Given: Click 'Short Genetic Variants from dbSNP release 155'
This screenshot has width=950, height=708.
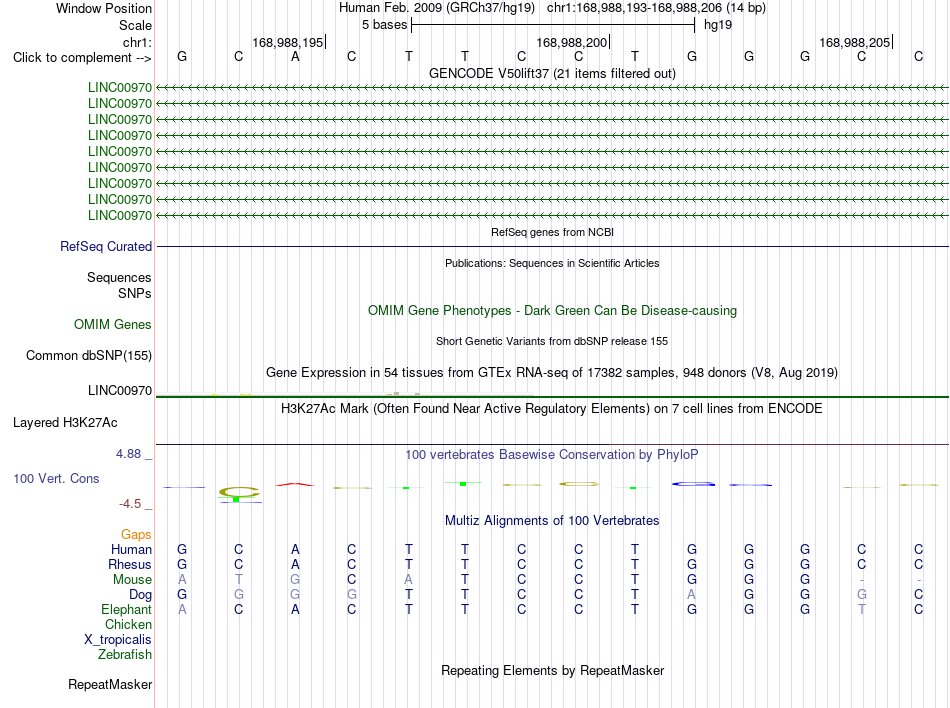Looking at the screenshot, I should tap(552, 341).
